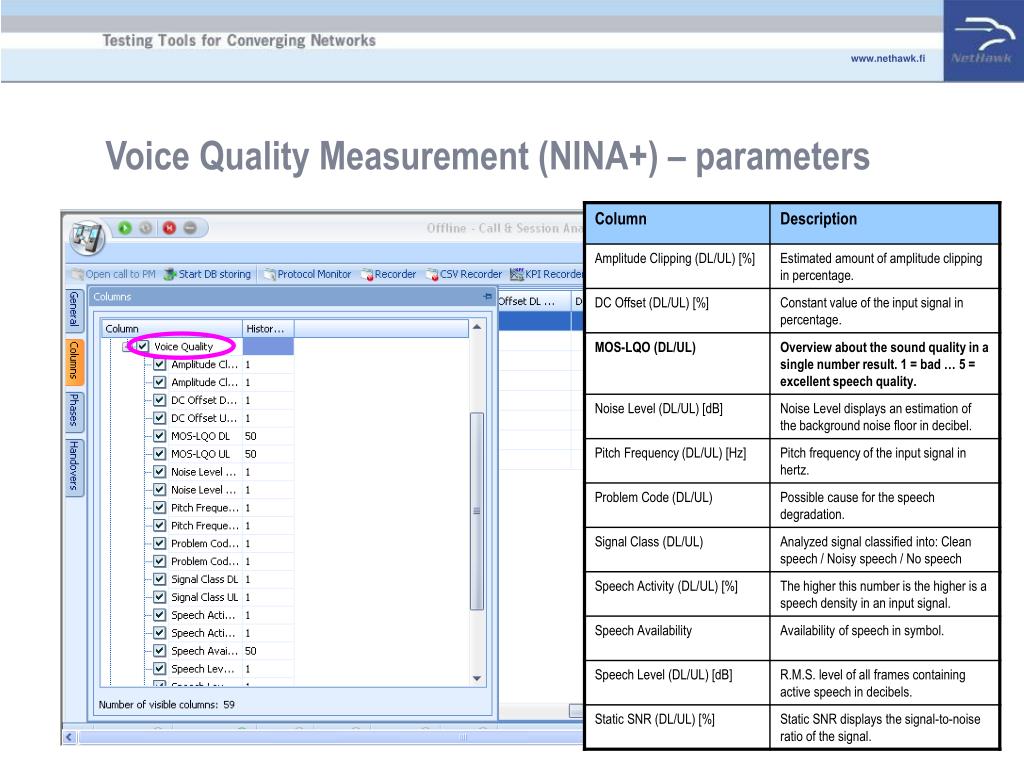Viewport: 1024px width, 768px height.
Task: Toggle the MOS-LQO DL checkbox
Action: (x=159, y=436)
